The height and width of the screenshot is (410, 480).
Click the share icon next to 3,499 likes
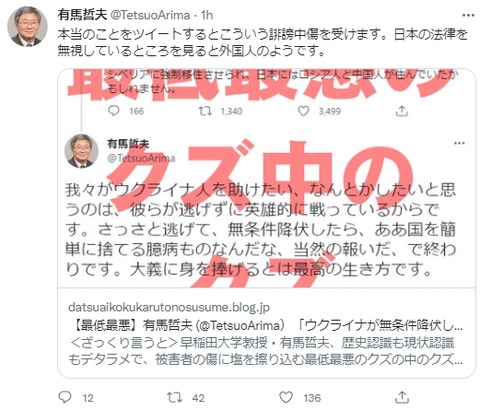(x=402, y=111)
